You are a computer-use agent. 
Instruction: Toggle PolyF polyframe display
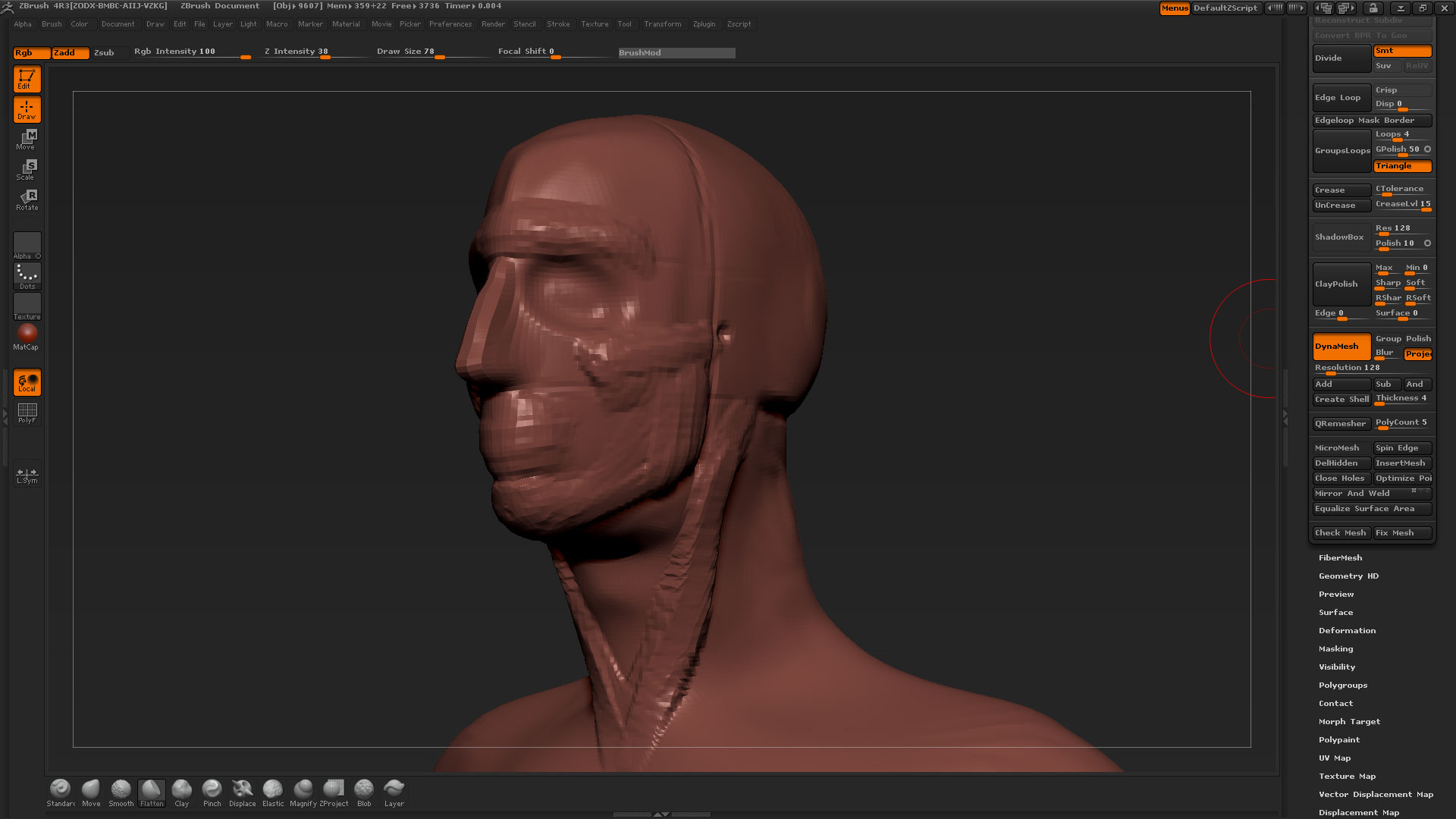[27, 413]
